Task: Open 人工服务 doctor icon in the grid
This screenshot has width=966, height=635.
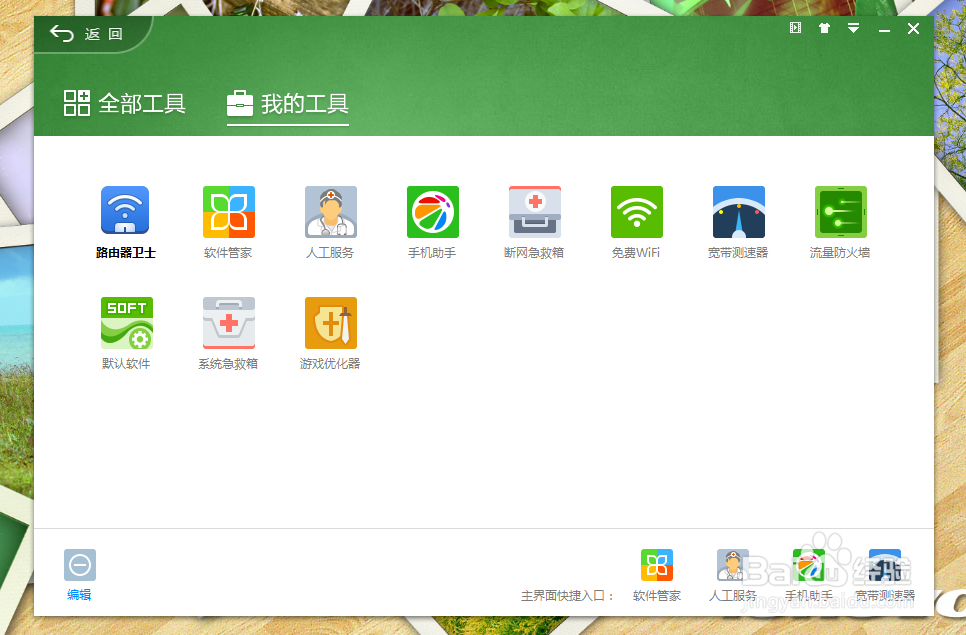Action: [x=331, y=212]
